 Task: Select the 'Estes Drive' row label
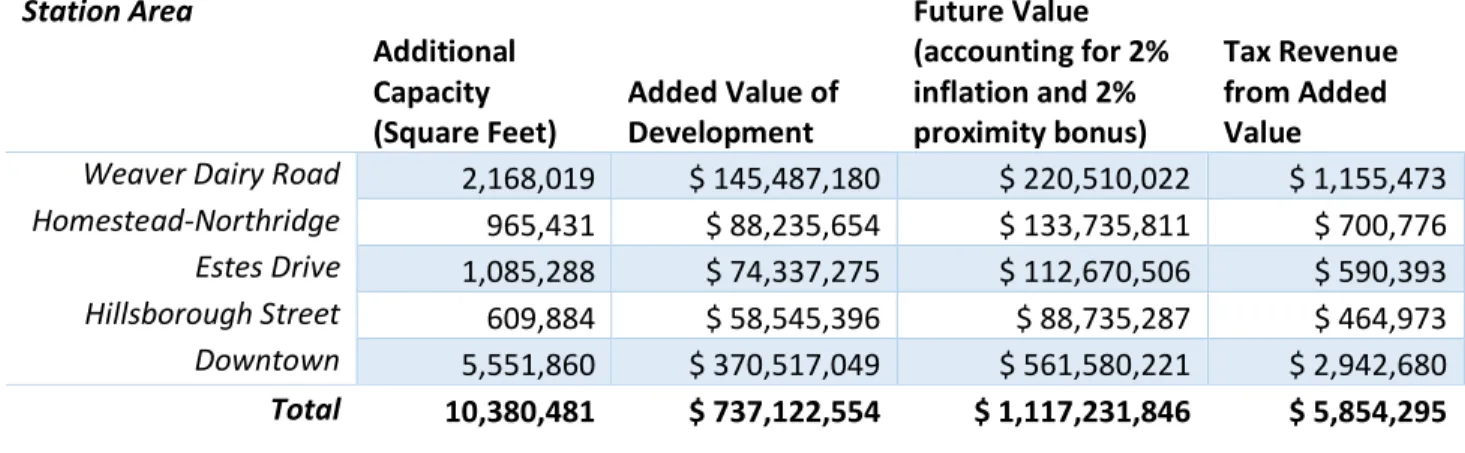(269, 268)
